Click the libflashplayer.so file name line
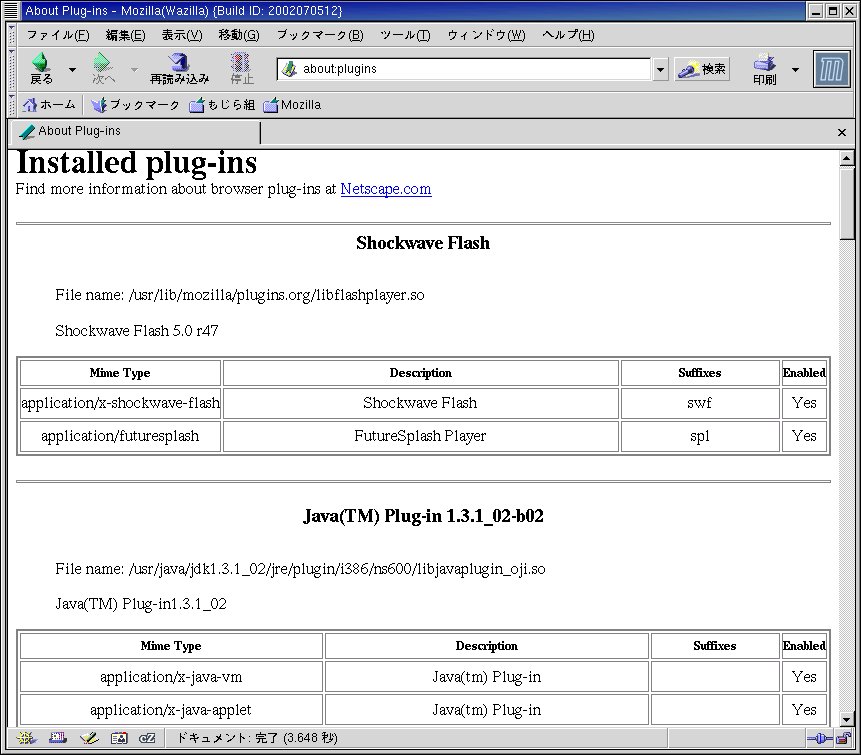The image size is (861, 755). tap(240, 295)
